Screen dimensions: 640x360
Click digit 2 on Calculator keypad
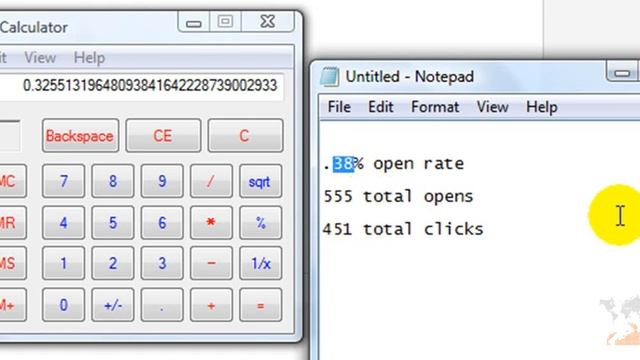coord(113,263)
